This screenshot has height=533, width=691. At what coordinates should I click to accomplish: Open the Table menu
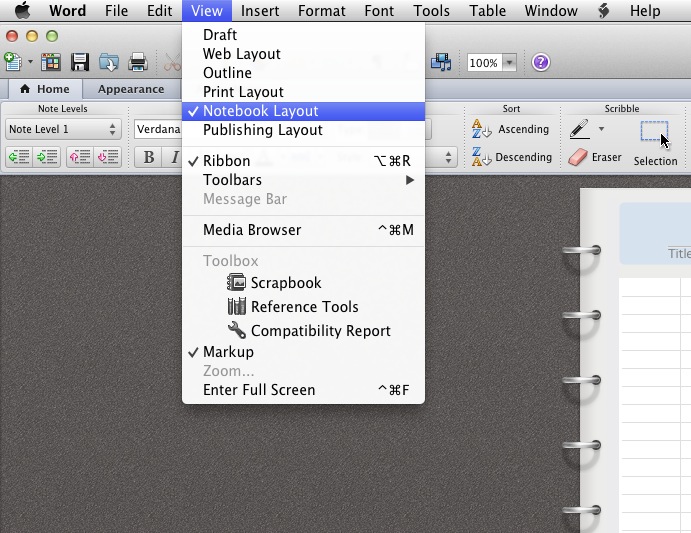[x=487, y=11]
